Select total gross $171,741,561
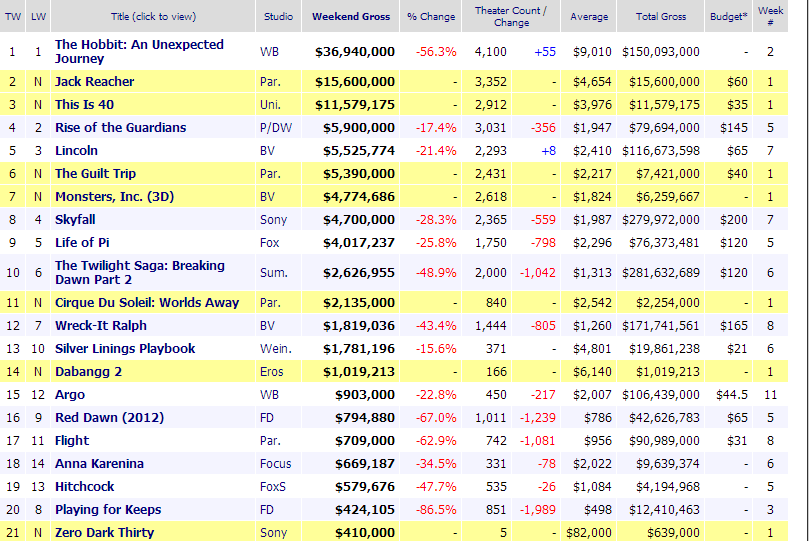The image size is (809, 541). [661, 325]
